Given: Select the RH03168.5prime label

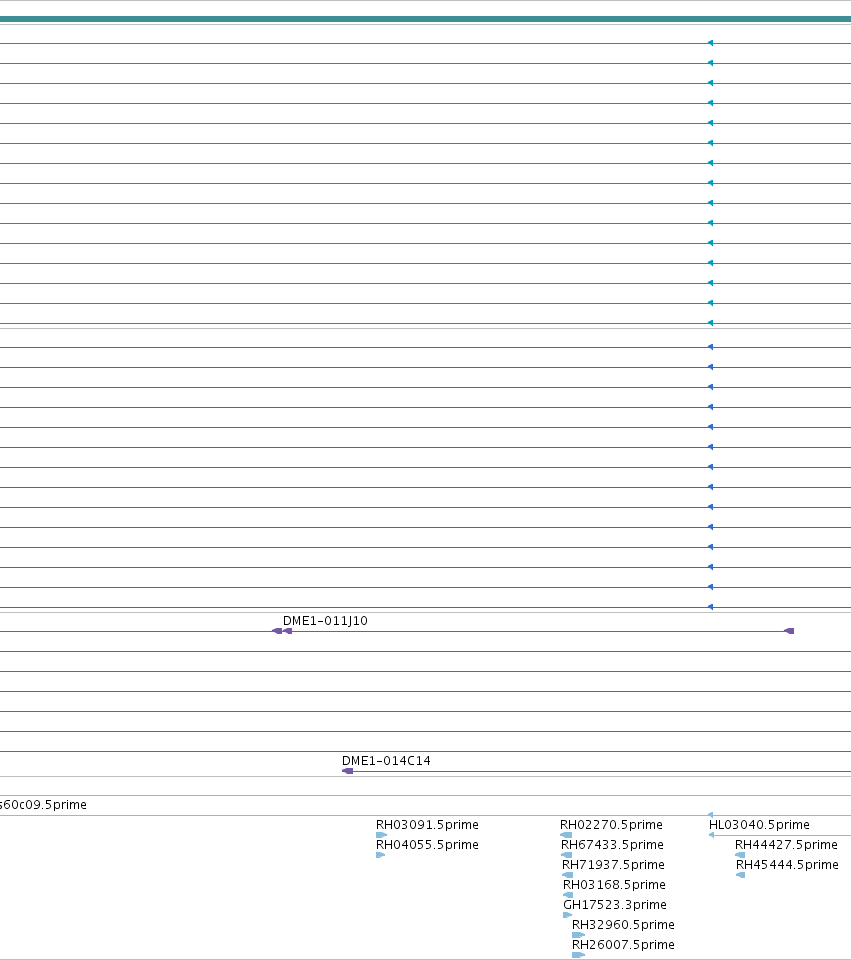Looking at the screenshot, I should click(x=614, y=885).
